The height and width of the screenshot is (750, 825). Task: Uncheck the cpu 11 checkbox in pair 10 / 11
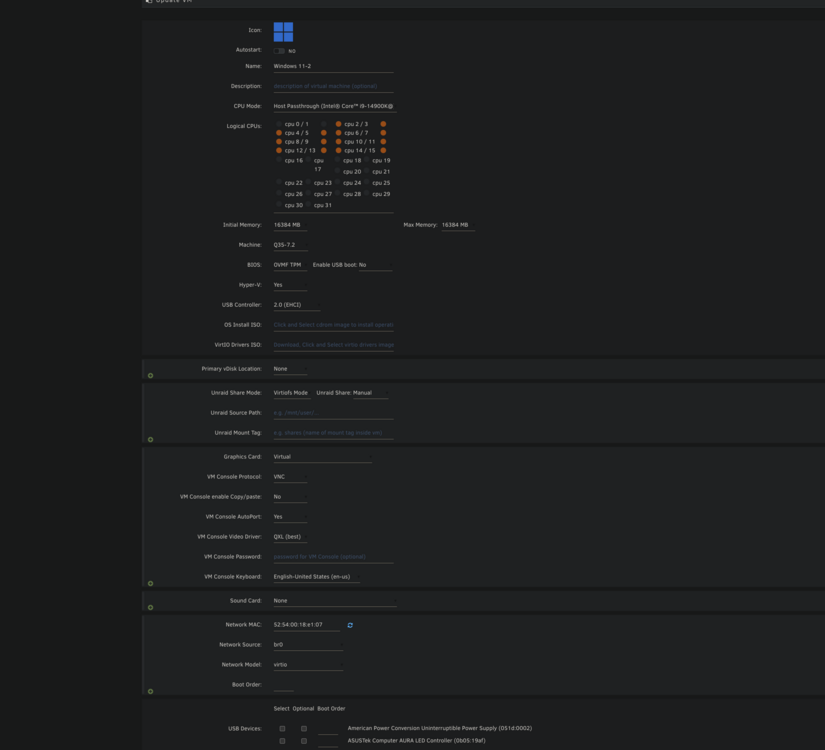[383, 142]
